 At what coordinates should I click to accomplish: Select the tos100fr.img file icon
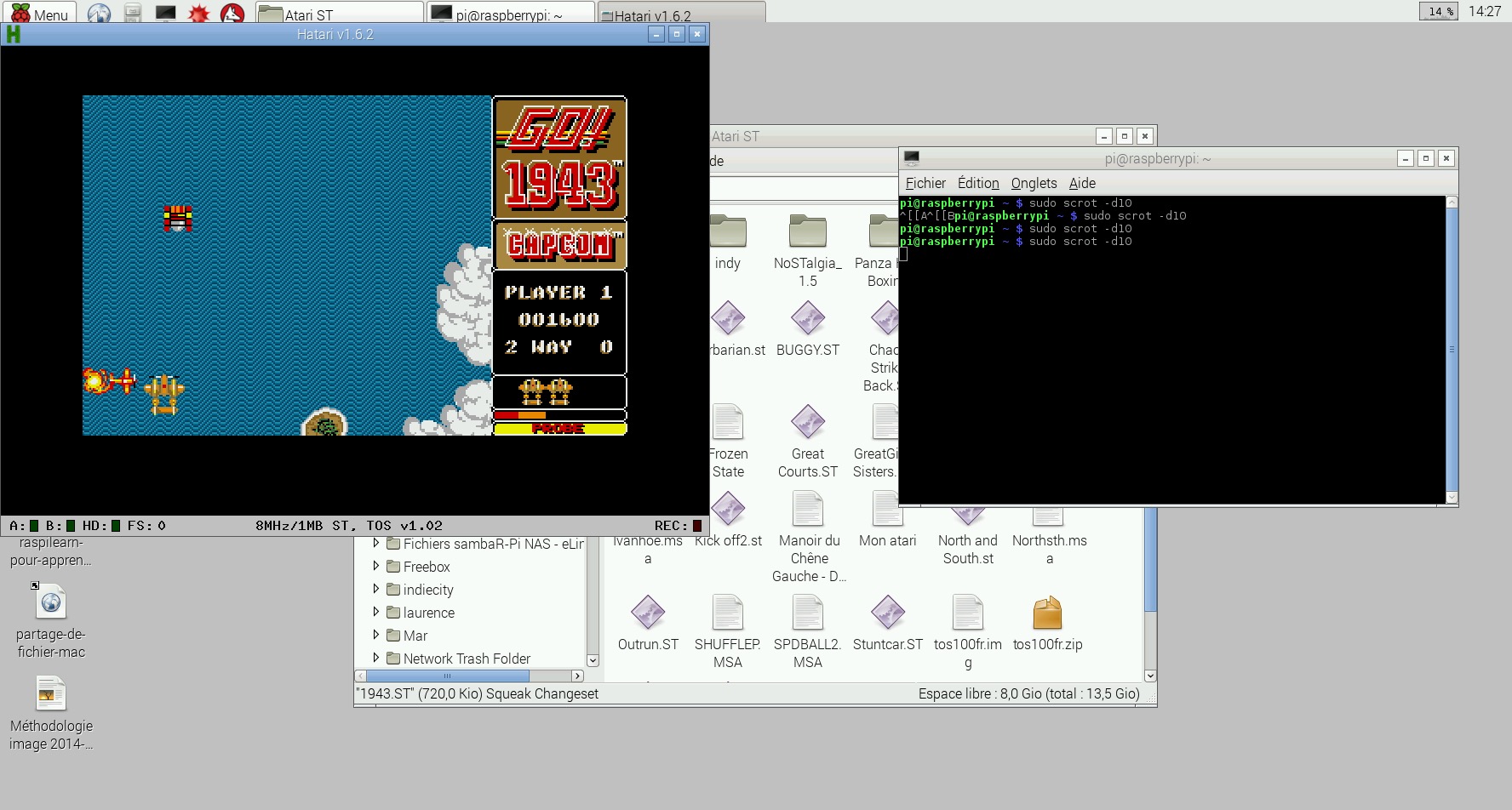click(x=968, y=613)
